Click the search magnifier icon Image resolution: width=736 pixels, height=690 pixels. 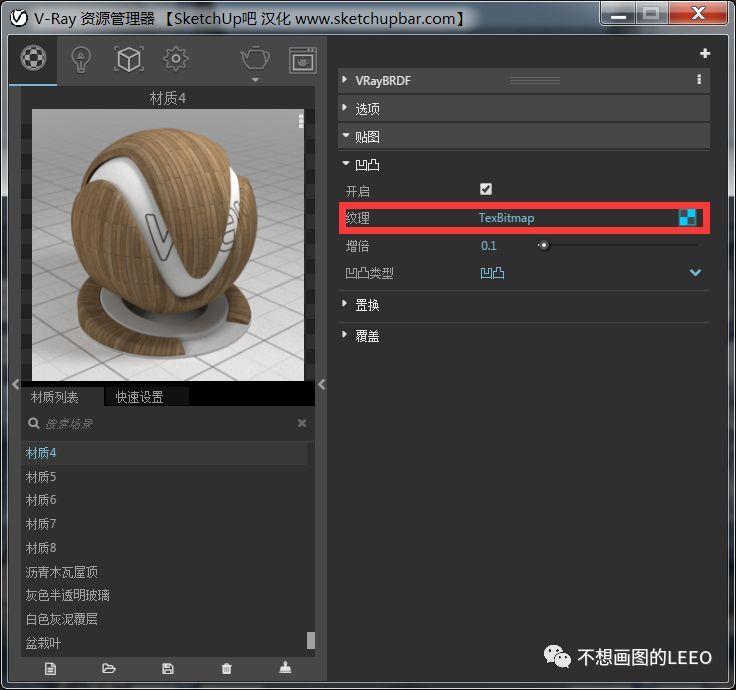click(33, 423)
